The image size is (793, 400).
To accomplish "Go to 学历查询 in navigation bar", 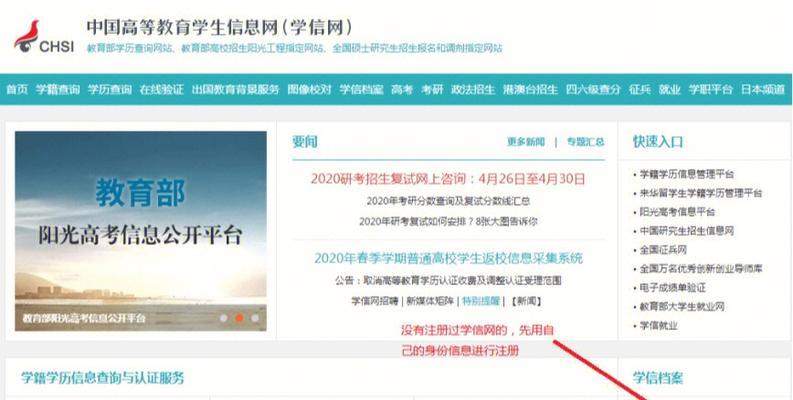I will [110, 90].
